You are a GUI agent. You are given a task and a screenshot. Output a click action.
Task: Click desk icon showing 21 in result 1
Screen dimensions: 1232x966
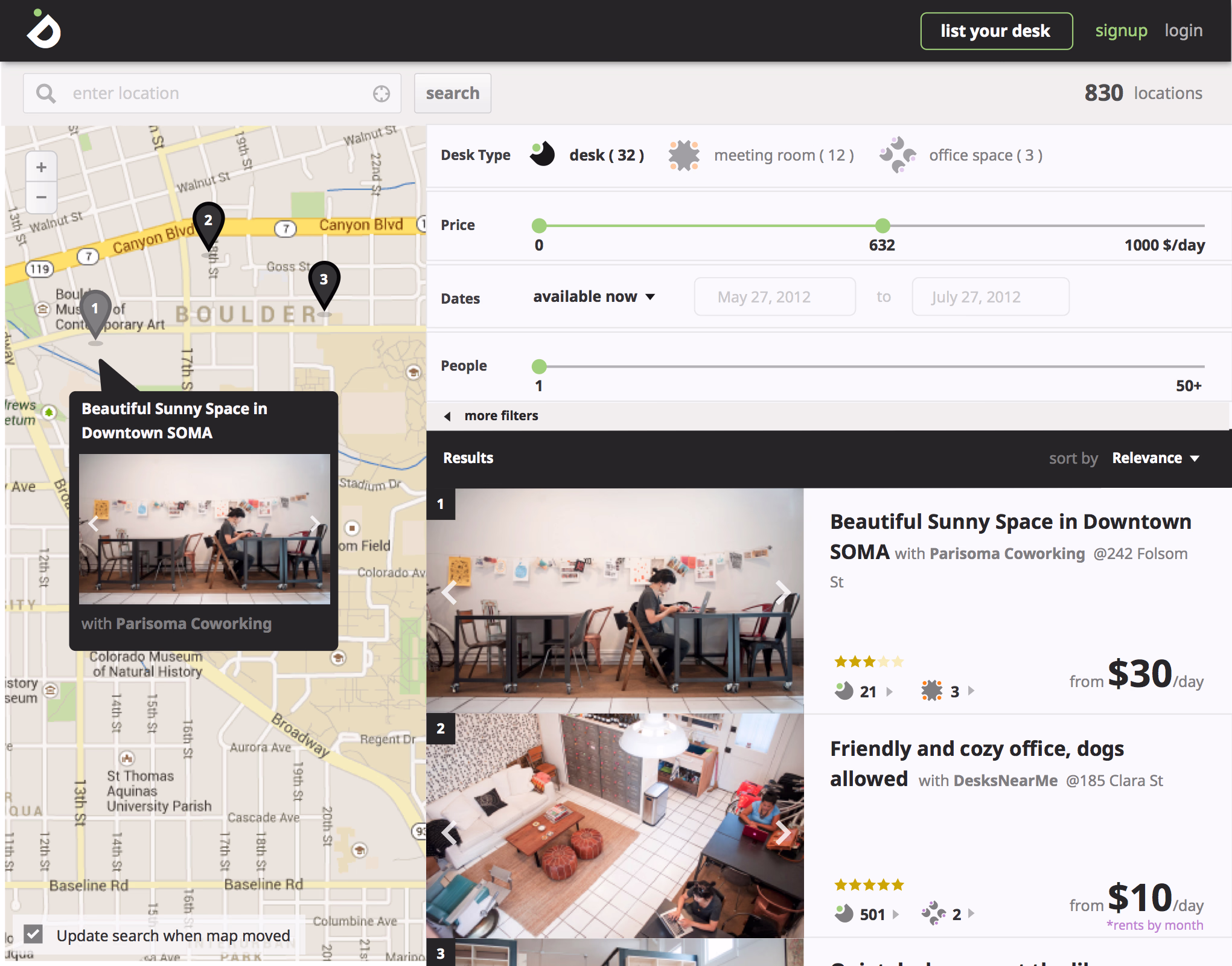(x=844, y=691)
